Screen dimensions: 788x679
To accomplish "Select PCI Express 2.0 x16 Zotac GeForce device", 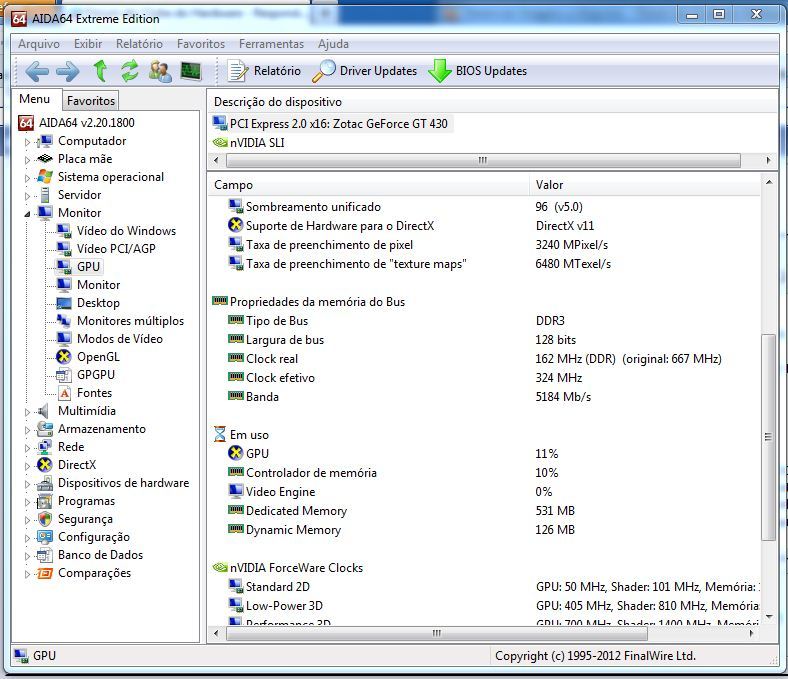I will (331, 124).
